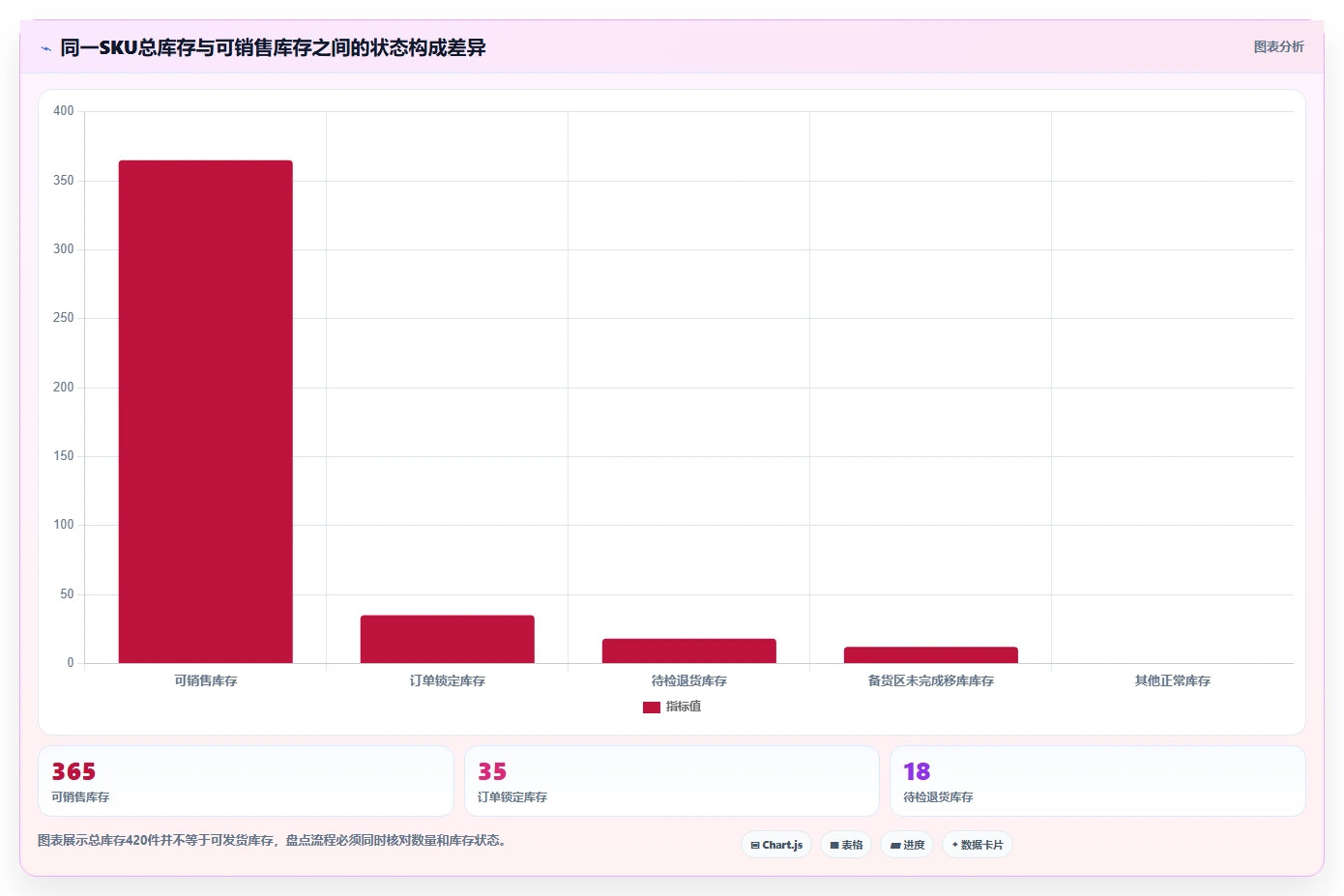Select the 18 待检退货库存 data card
The width and height of the screenshot is (1344, 896).
(1097, 781)
